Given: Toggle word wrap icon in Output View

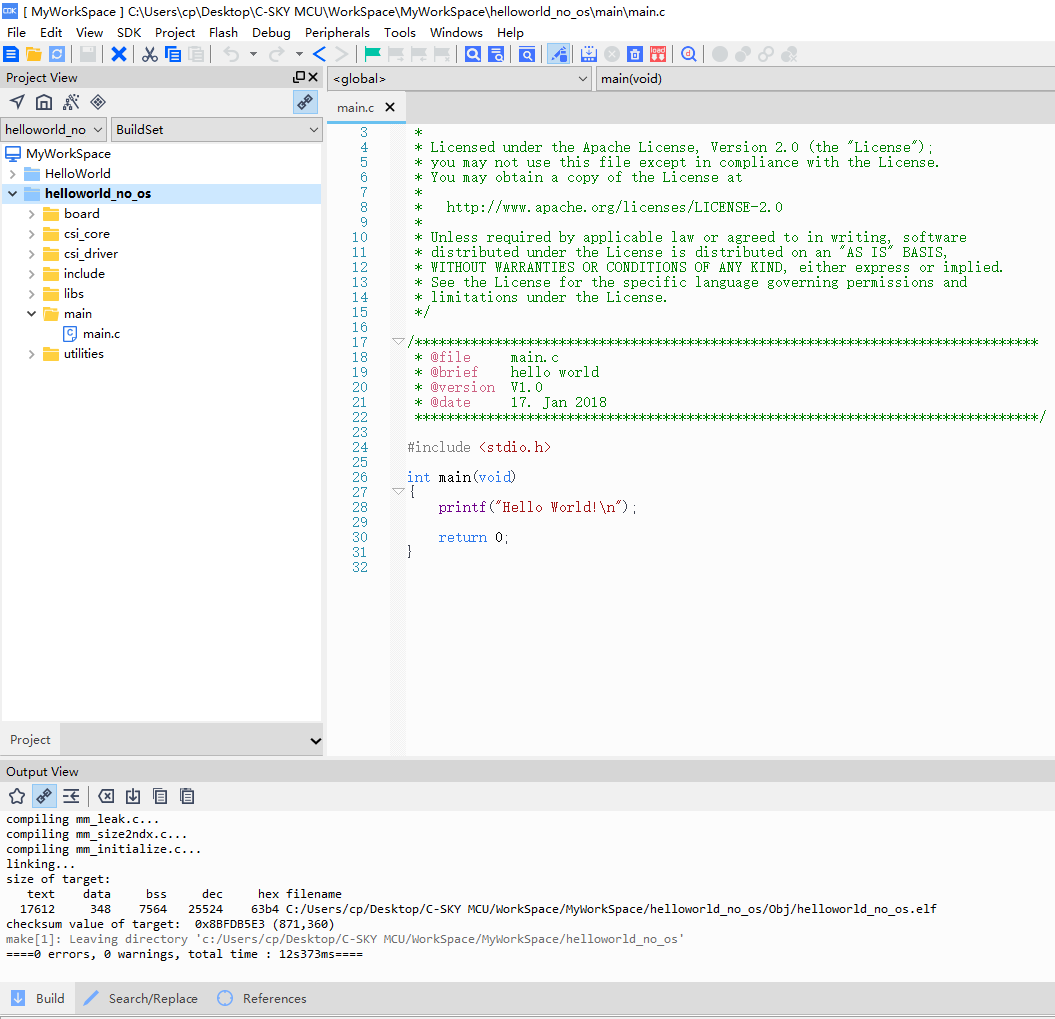Looking at the screenshot, I should (71, 796).
